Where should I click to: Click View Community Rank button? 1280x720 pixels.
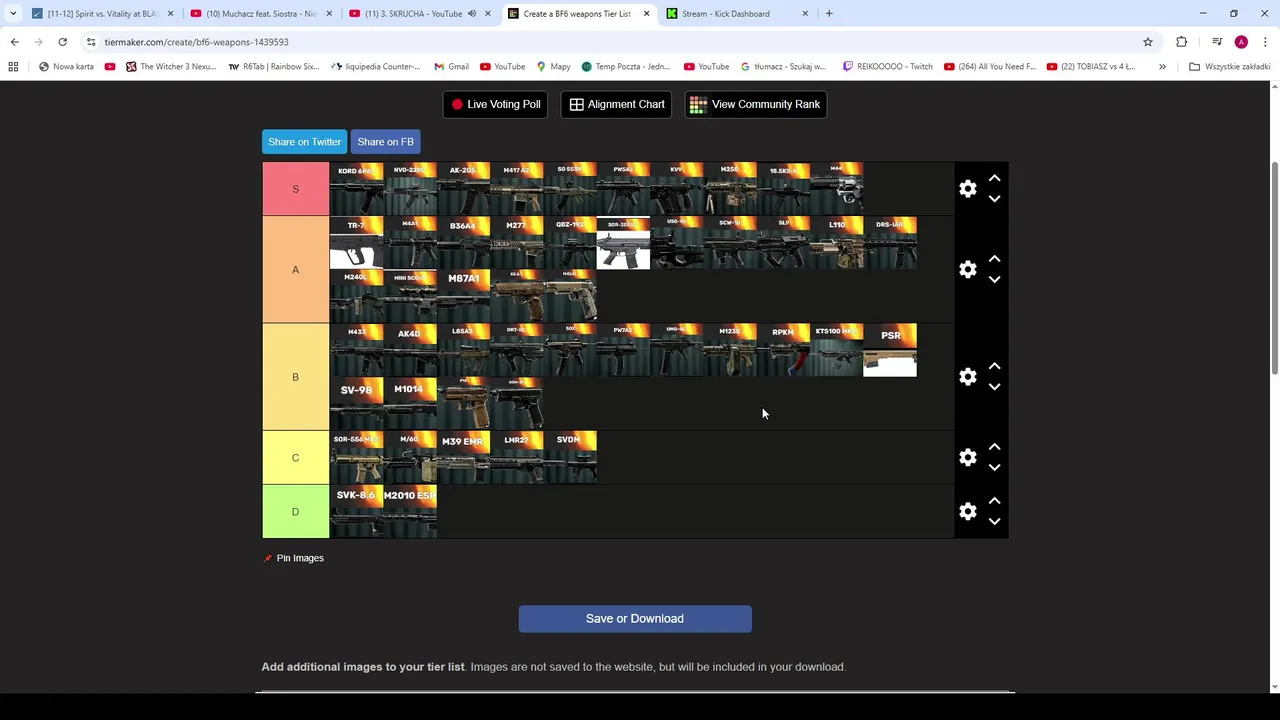click(x=755, y=104)
